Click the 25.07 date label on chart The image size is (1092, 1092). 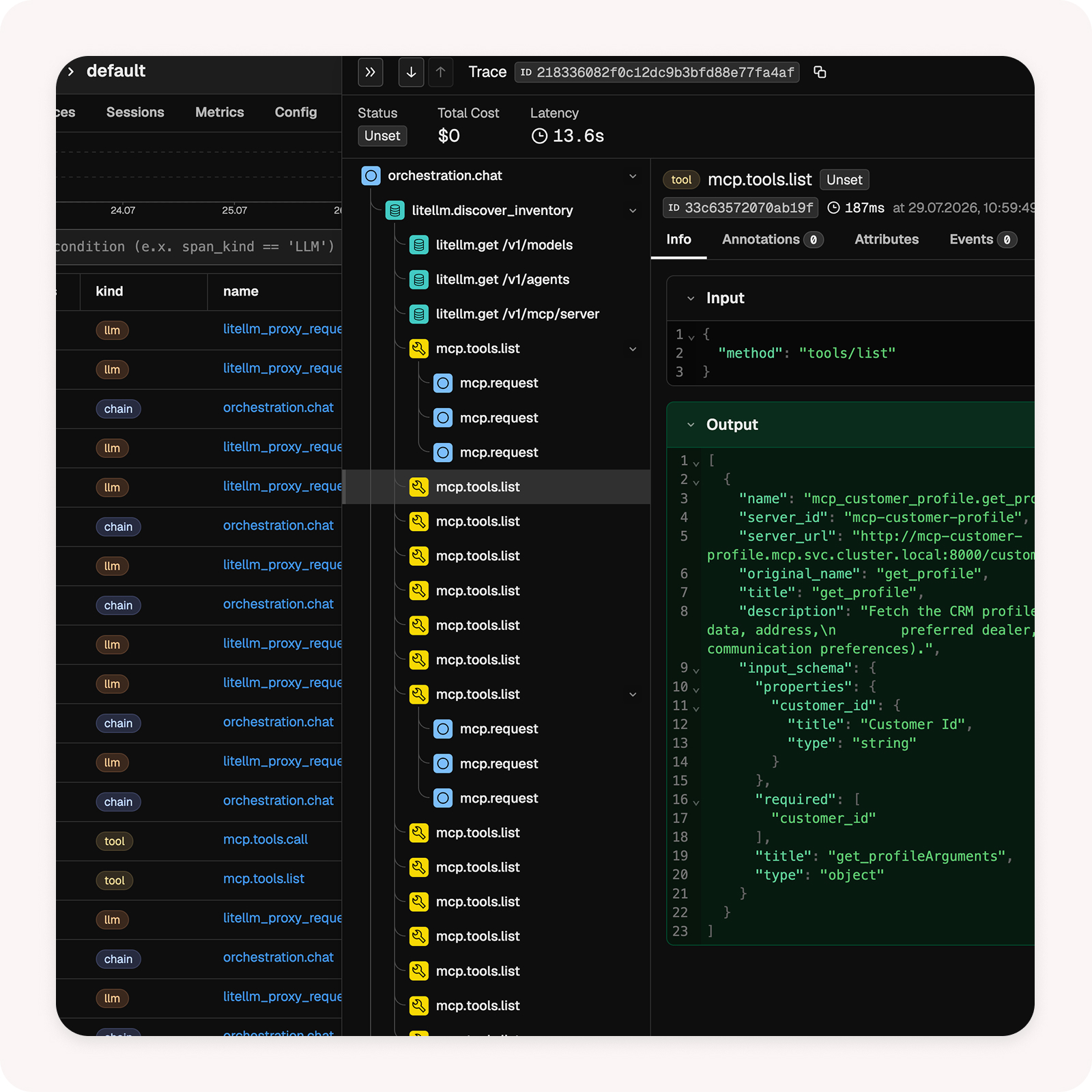(235, 210)
